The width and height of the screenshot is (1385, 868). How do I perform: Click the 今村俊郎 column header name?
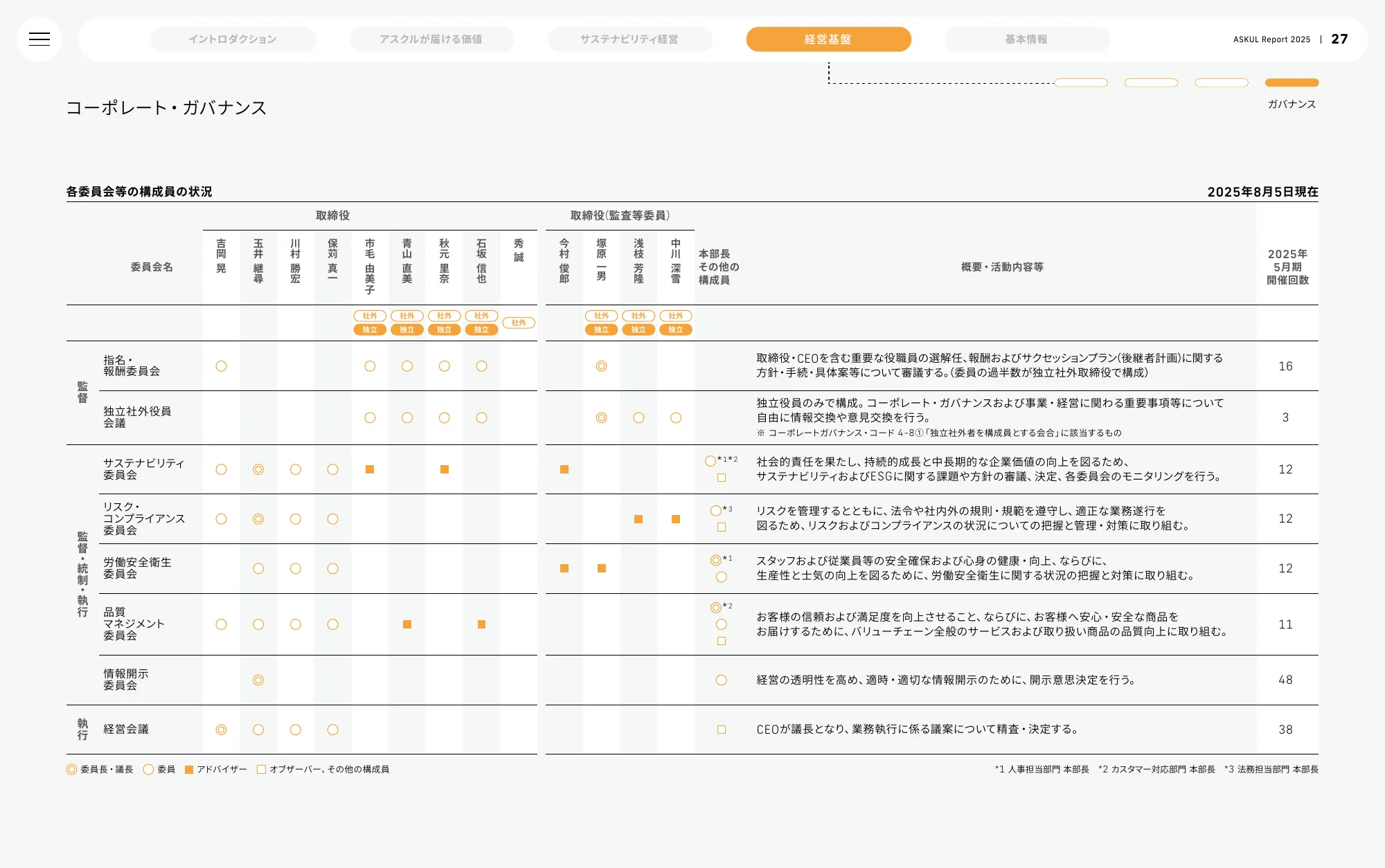pos(564,261)
